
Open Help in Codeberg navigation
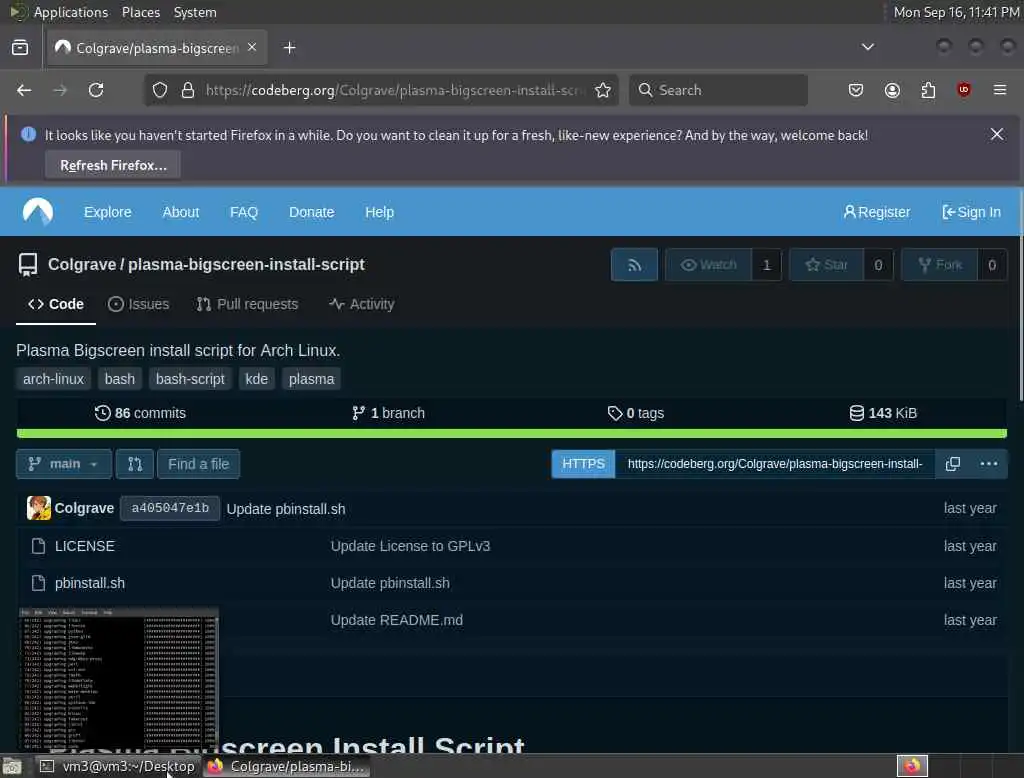(379, 212)
